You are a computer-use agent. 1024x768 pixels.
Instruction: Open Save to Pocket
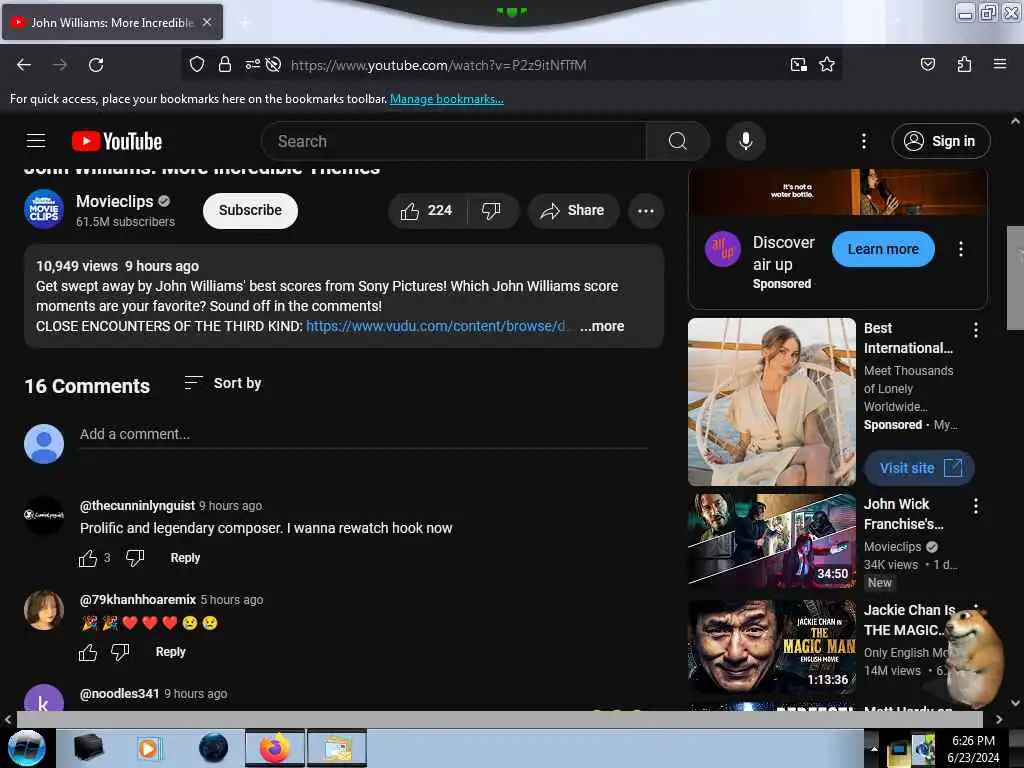point(927,65)
